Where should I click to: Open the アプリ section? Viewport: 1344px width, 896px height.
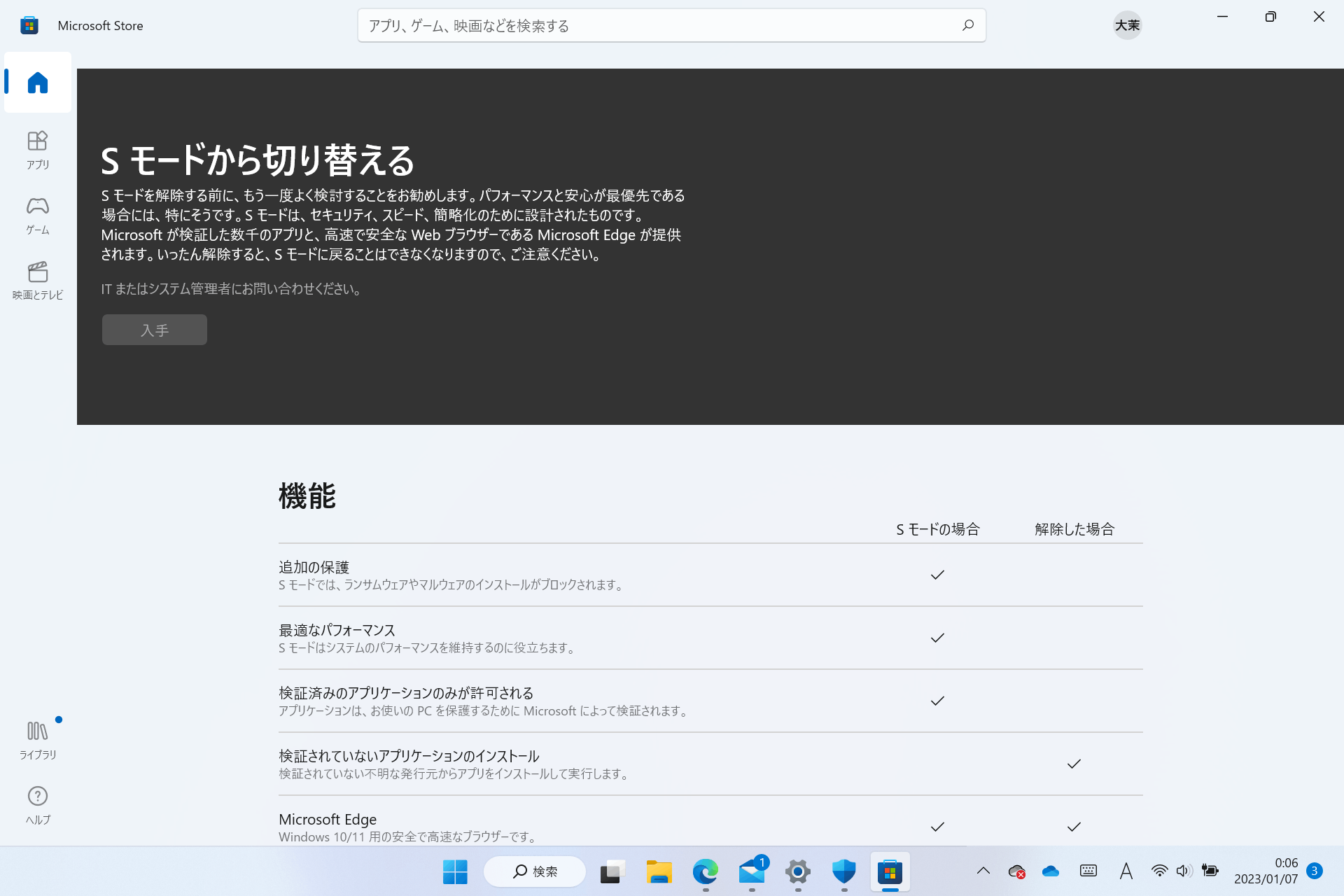tap(38, 149)
